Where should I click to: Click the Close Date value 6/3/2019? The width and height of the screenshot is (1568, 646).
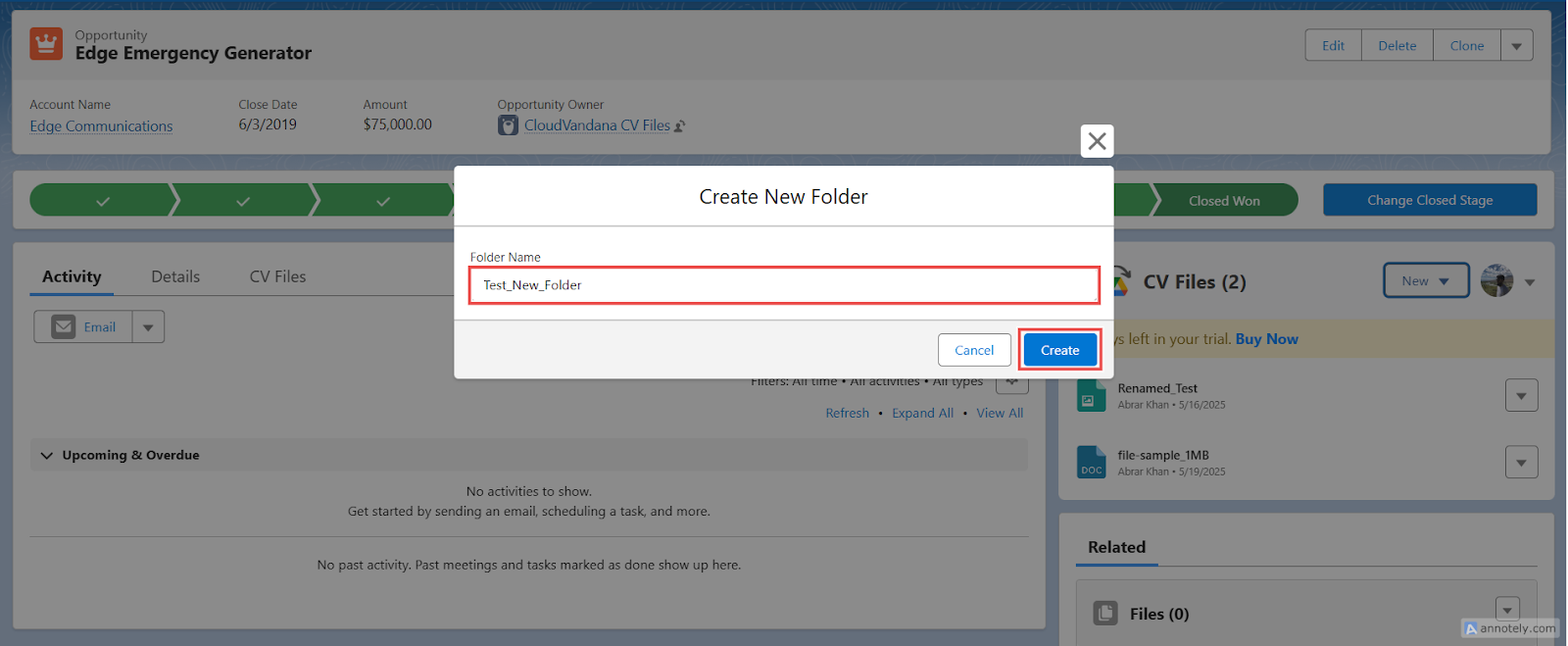[x=268, y=124]
